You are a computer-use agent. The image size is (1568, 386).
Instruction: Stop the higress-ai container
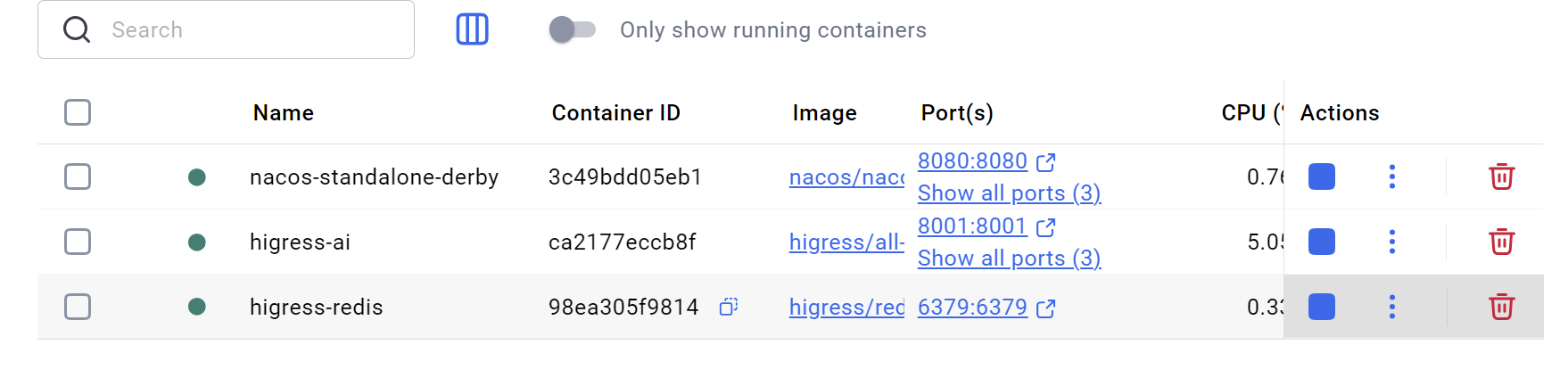pos(1321,242)
